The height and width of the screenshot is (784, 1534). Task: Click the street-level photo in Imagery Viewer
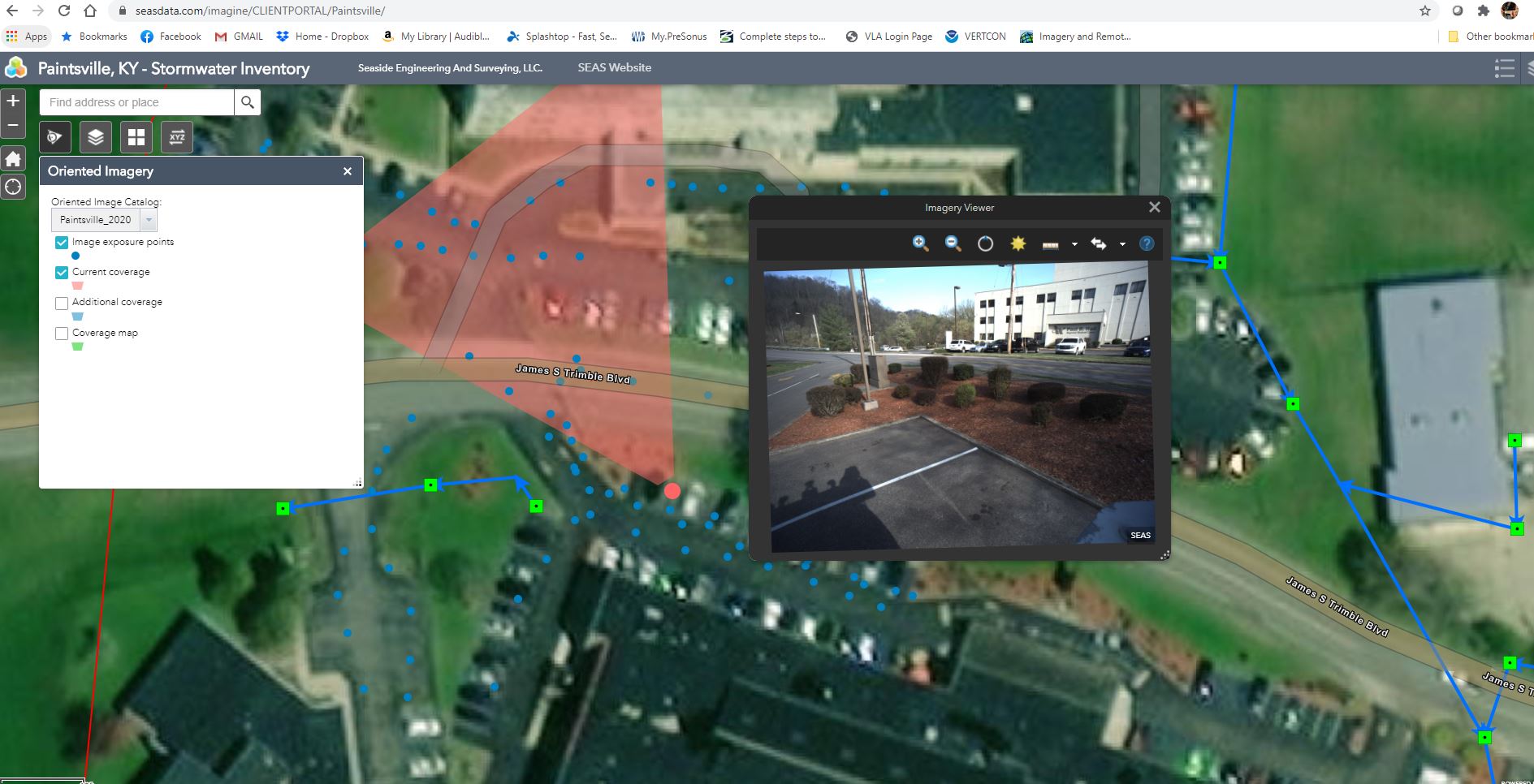[959, 407]
